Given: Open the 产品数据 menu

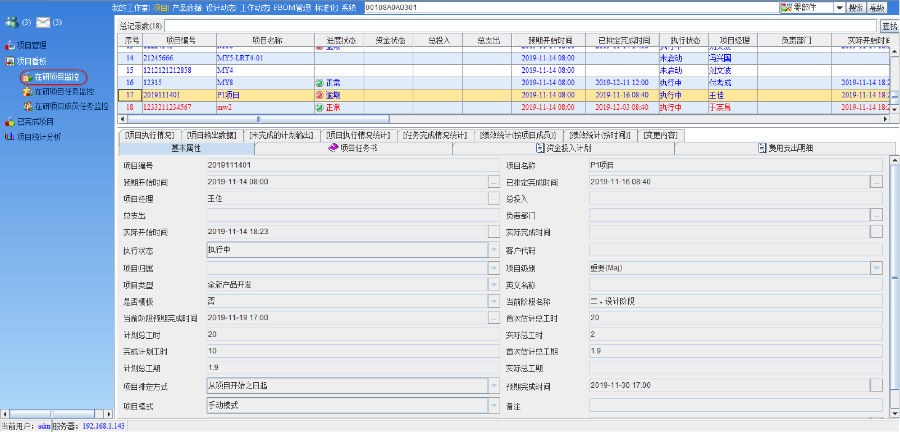Looking at the screenshot, I should pyautogui.click(x=187, y=7).
